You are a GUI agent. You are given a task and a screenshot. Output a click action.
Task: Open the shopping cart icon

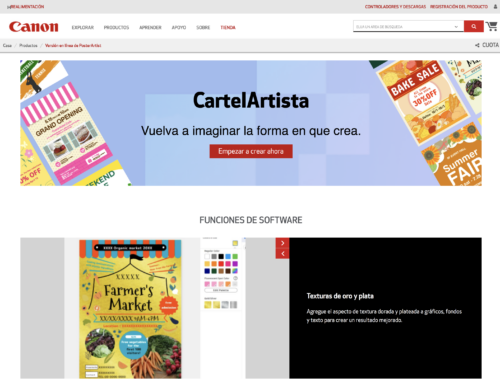pyautogui.click(x=492, y=26)
